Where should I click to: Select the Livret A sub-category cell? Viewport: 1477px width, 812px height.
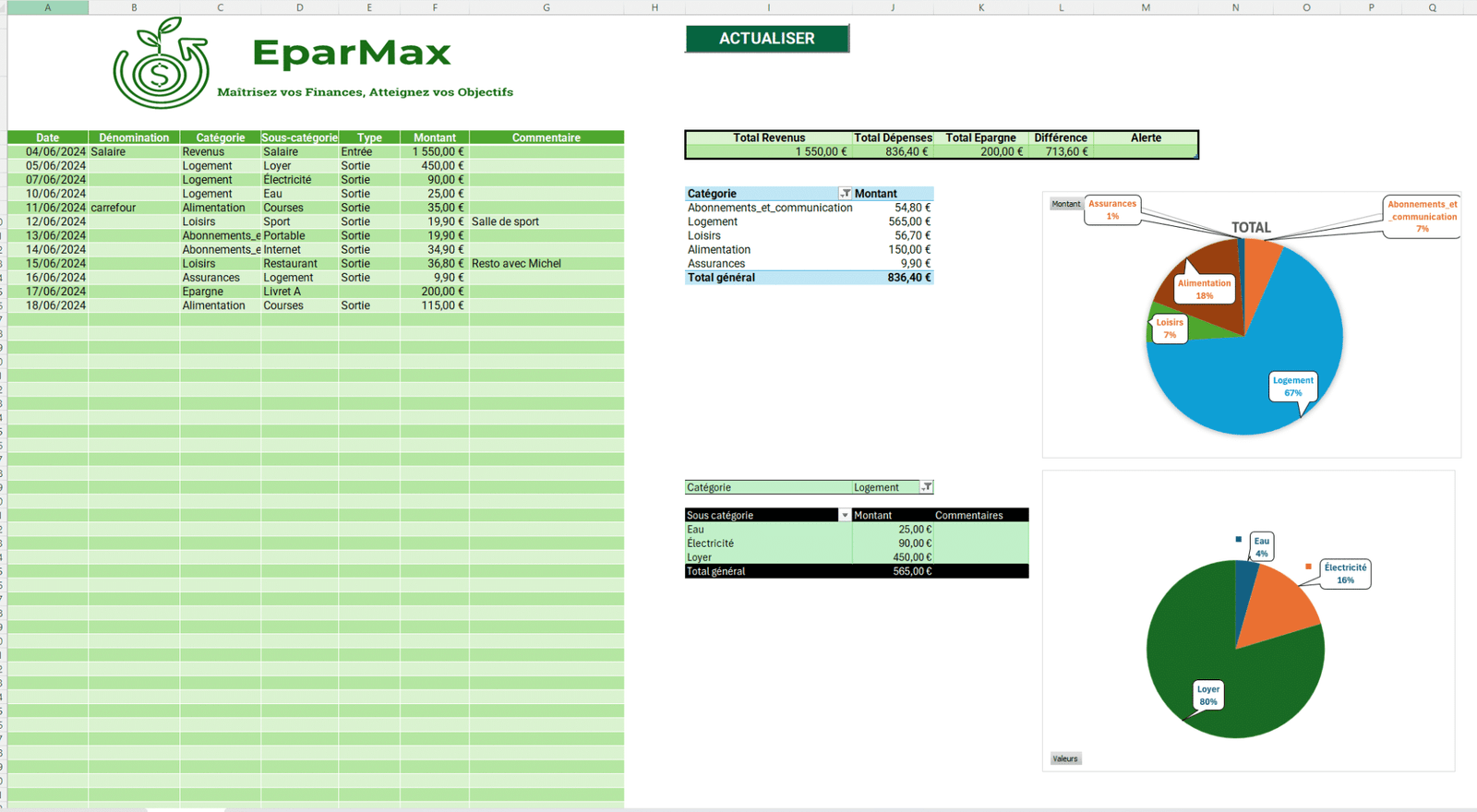299,292
